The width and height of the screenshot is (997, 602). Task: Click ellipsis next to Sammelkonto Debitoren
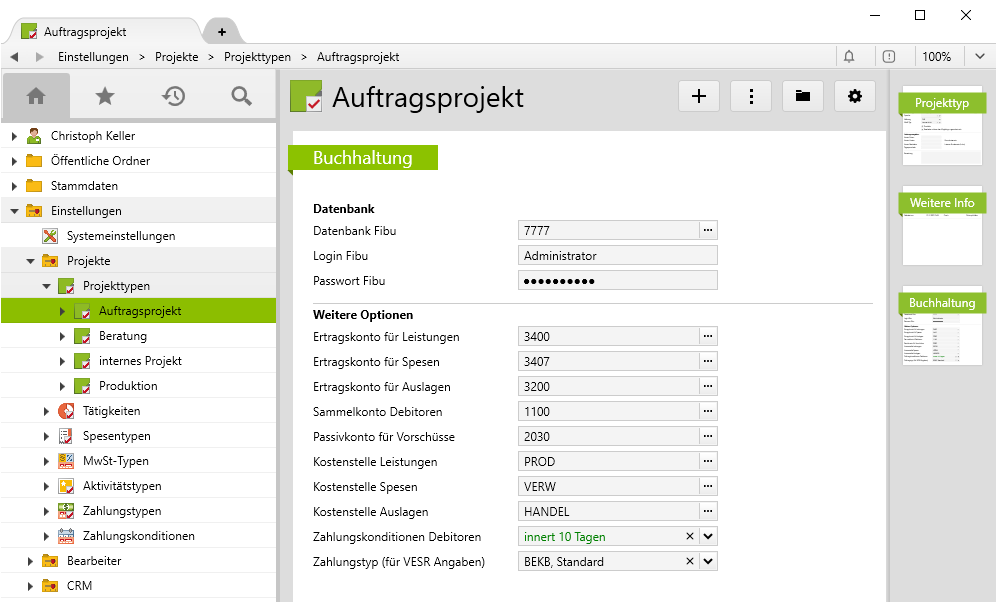708,411
